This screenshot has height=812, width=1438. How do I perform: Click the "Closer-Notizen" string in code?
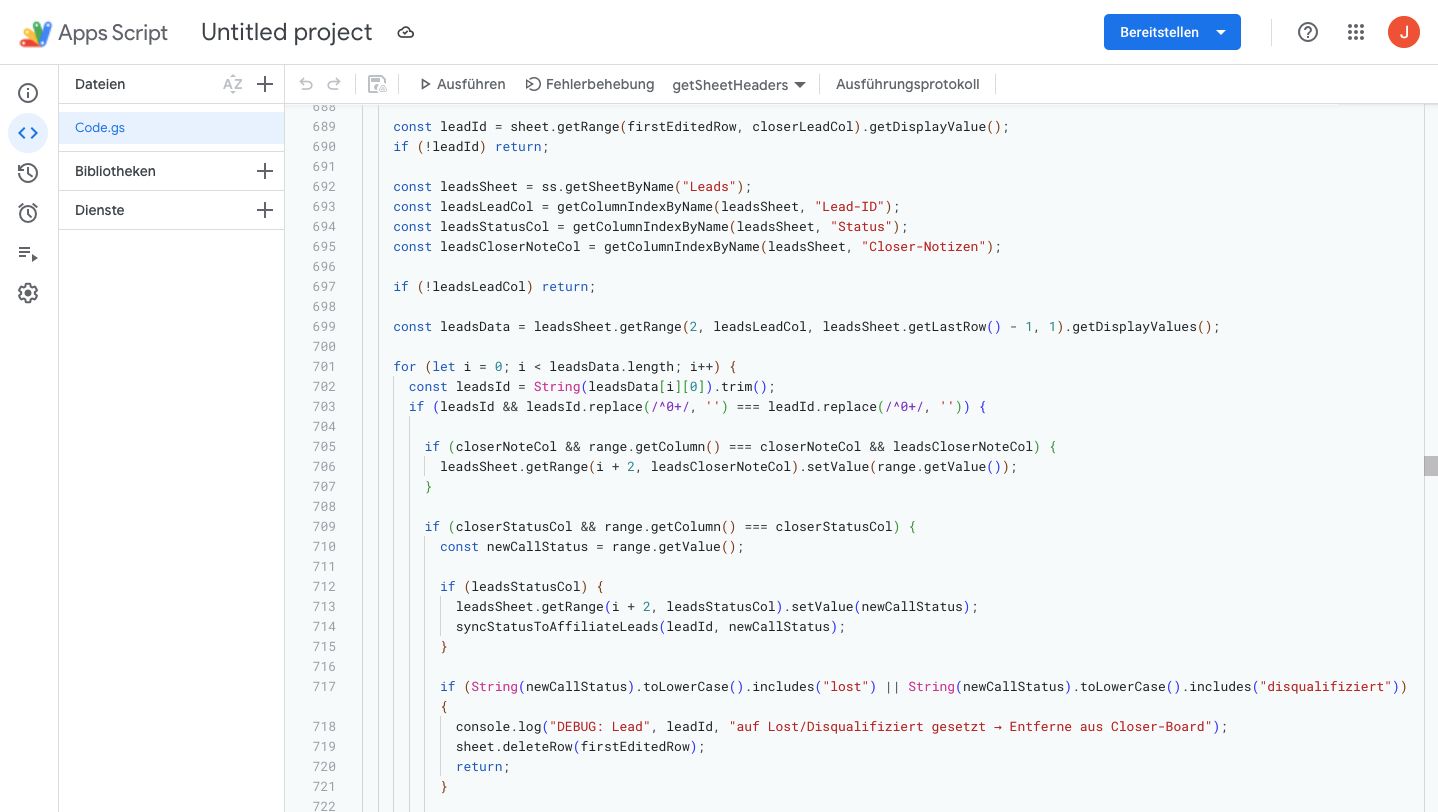[924, 247]
